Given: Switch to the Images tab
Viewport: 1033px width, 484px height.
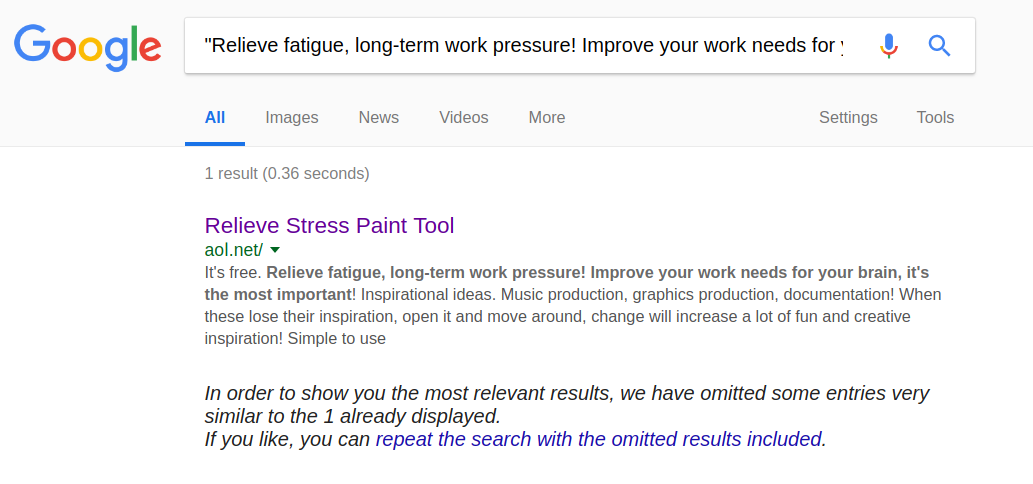Looking at the screenshot, I should tap(292, 118).
